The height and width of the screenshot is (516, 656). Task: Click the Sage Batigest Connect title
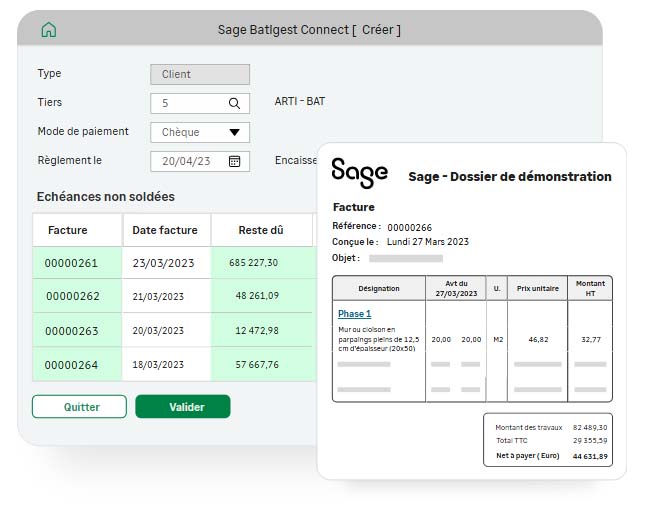pyautogui.click(x=309, y=30)
